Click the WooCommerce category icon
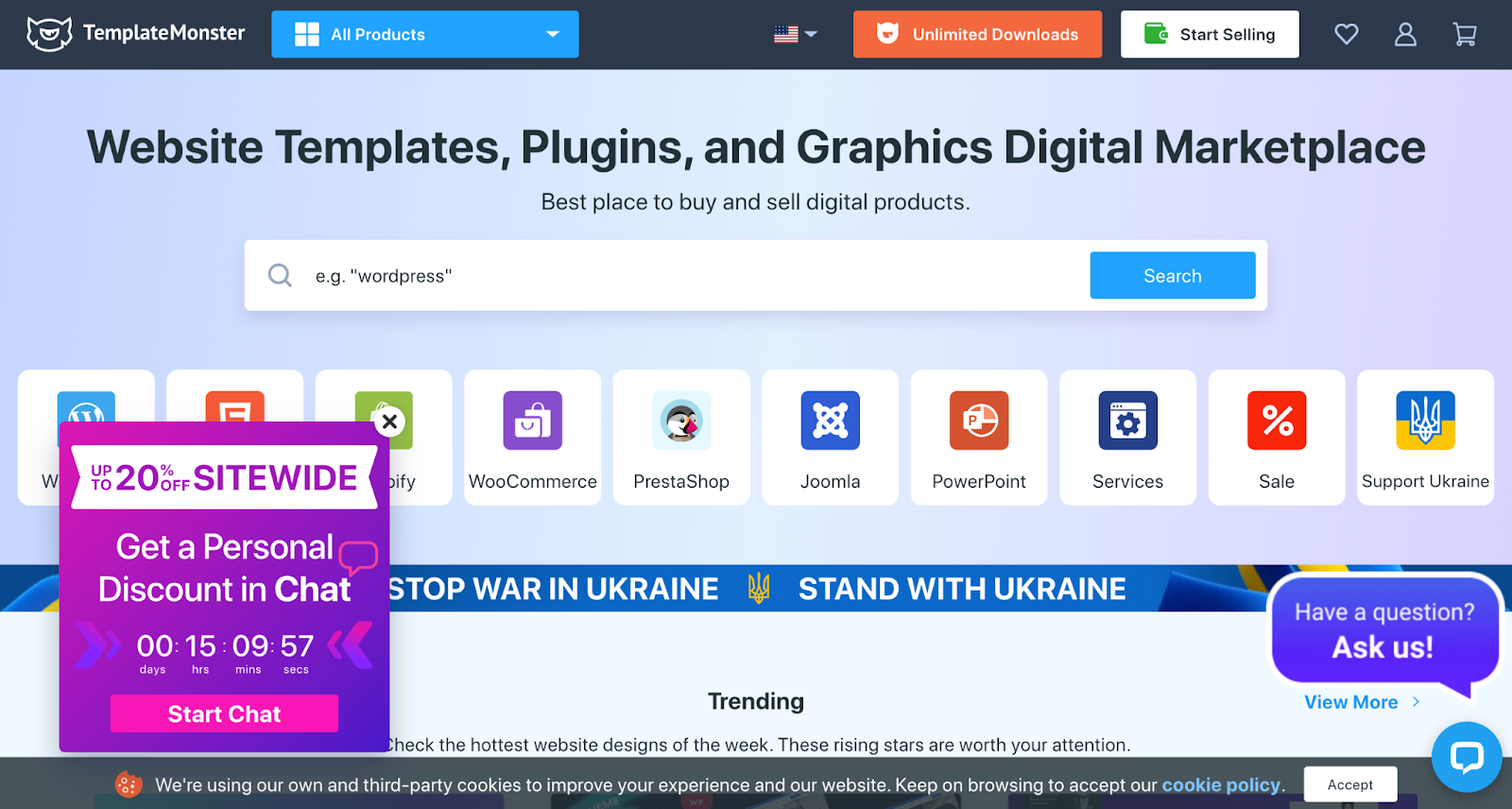This screenshot has height=809, width=1512. point(533,421)
